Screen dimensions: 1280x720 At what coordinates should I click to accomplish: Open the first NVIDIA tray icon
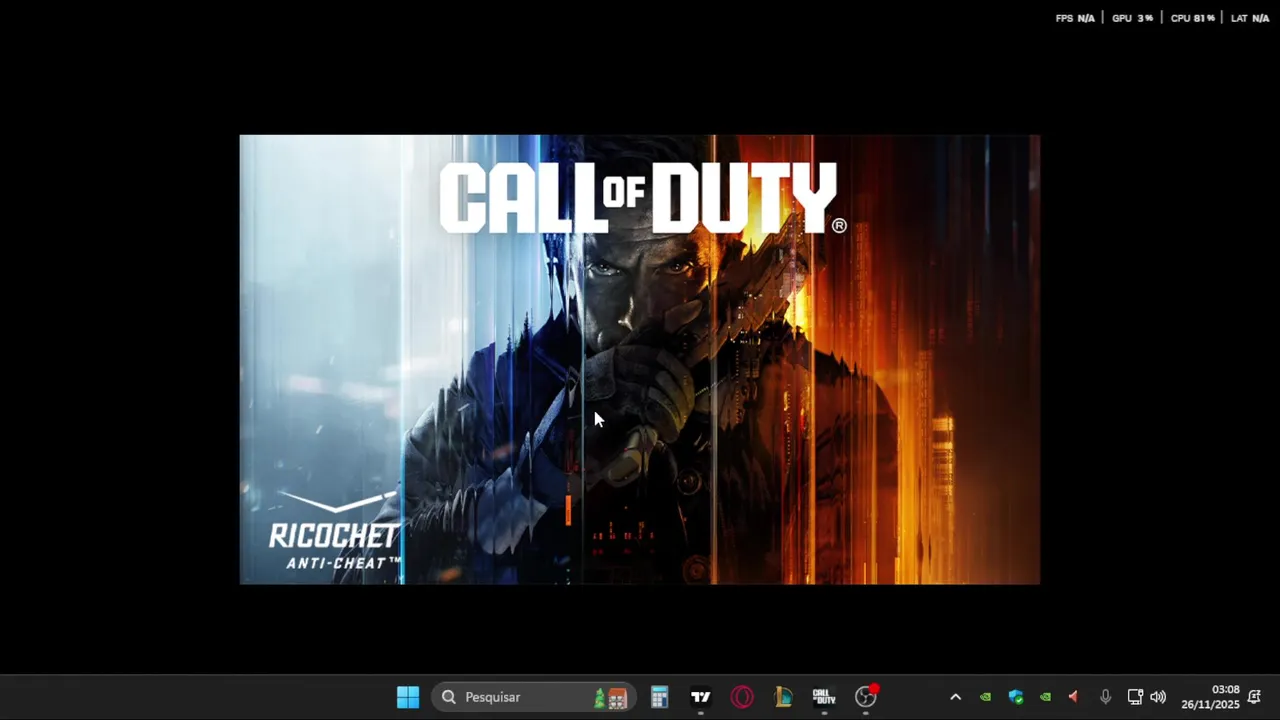985,697
